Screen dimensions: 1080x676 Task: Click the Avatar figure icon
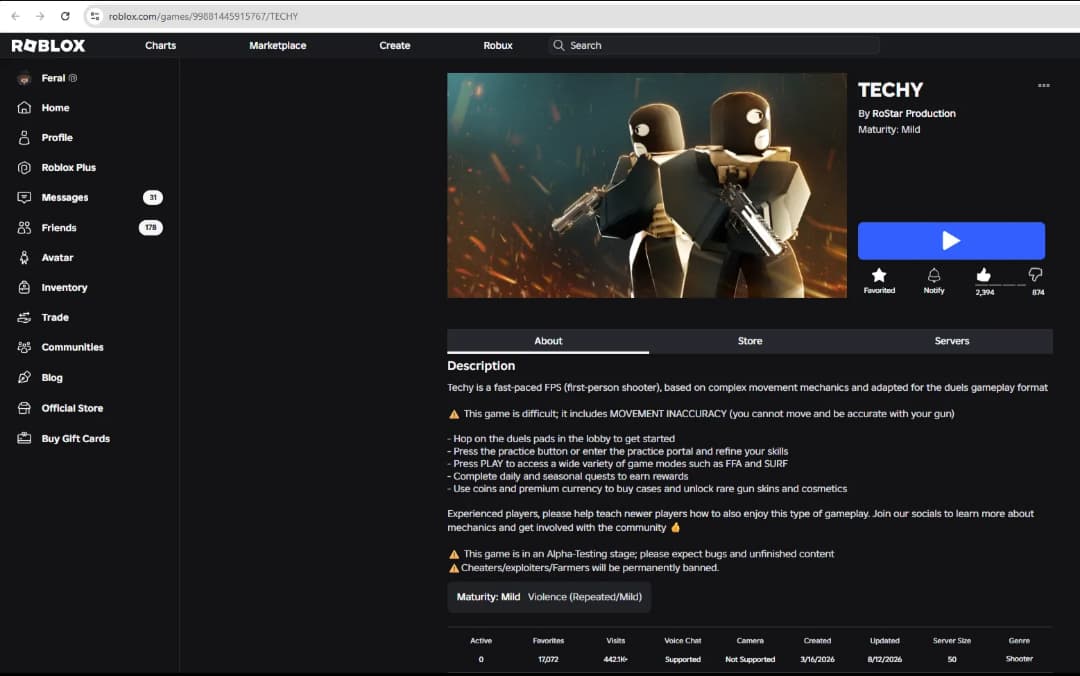coord(24,258)
